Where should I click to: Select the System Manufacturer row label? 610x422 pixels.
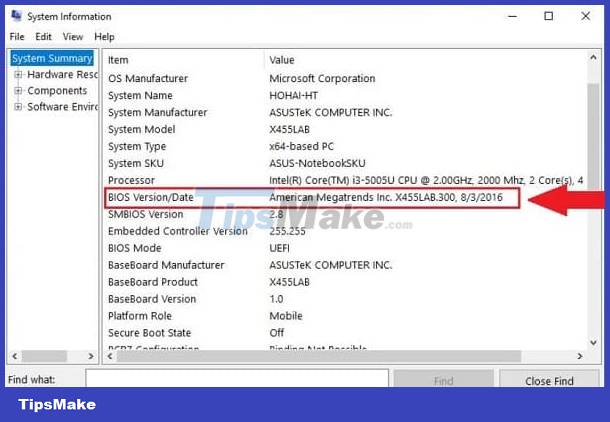click(158, 113)
